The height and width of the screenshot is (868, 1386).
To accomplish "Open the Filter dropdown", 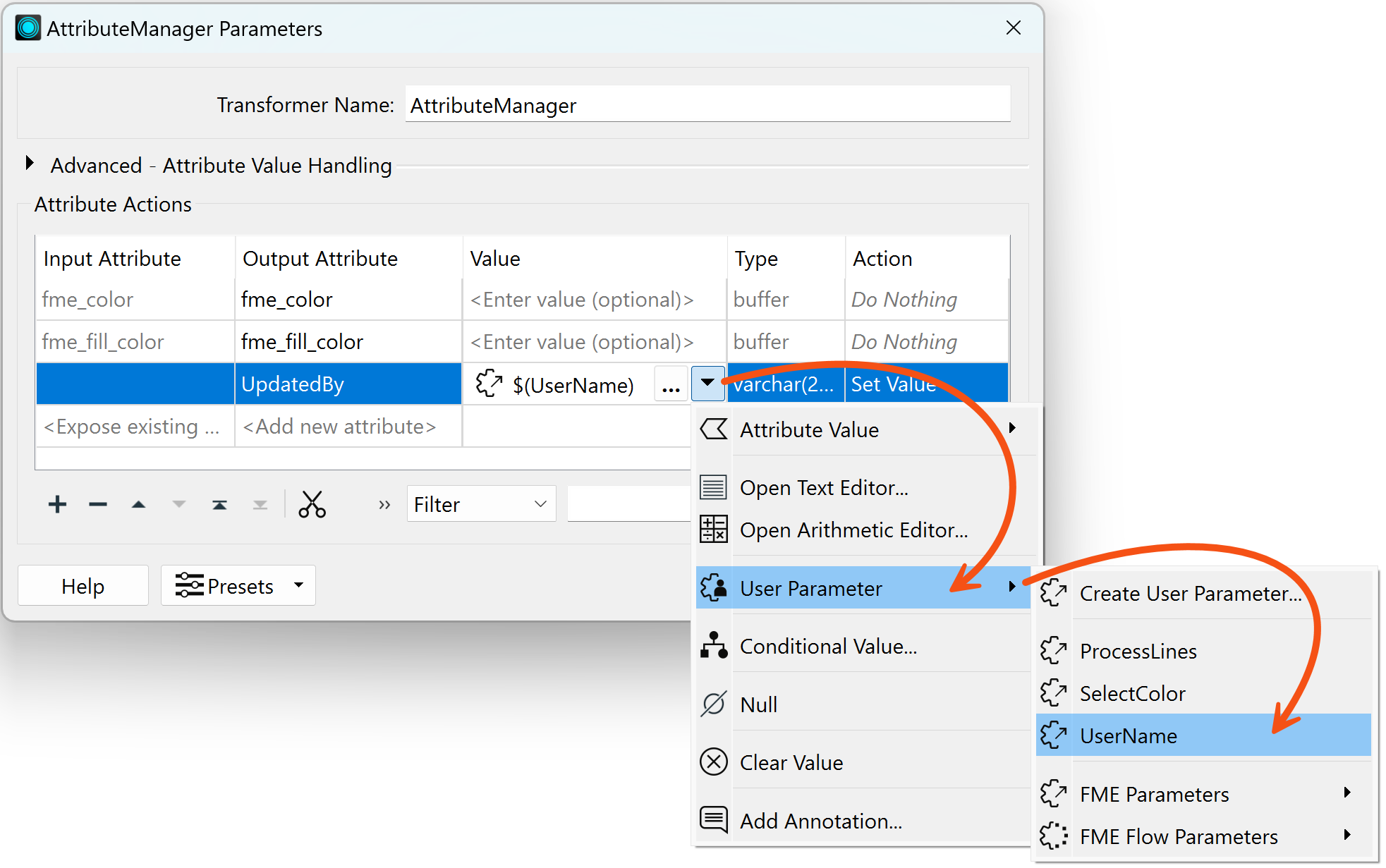I will pos(481,504).
